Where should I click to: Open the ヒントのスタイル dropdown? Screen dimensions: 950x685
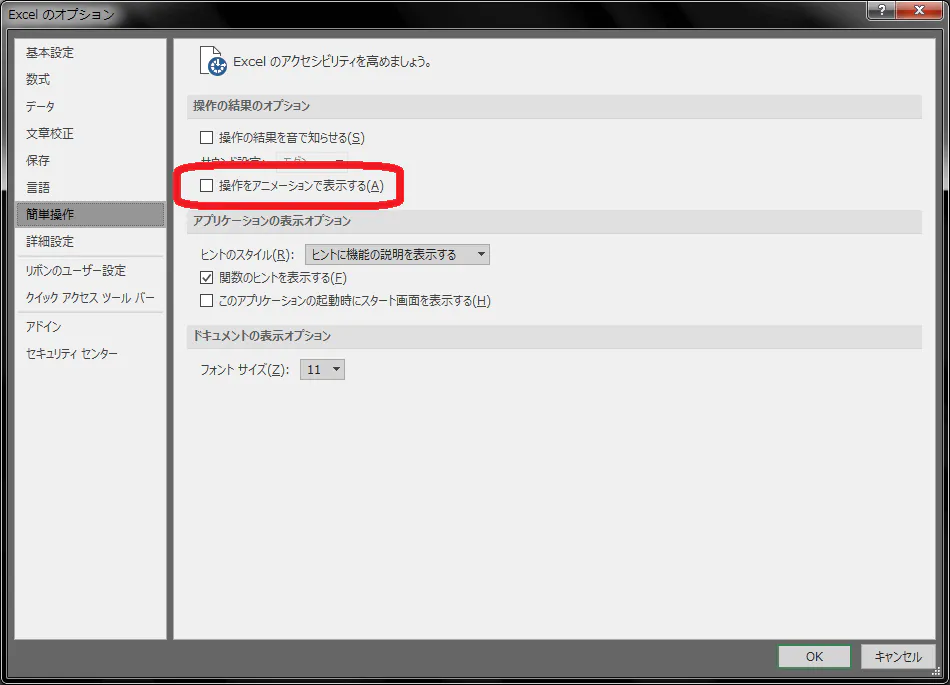click(x=397, y=254)
